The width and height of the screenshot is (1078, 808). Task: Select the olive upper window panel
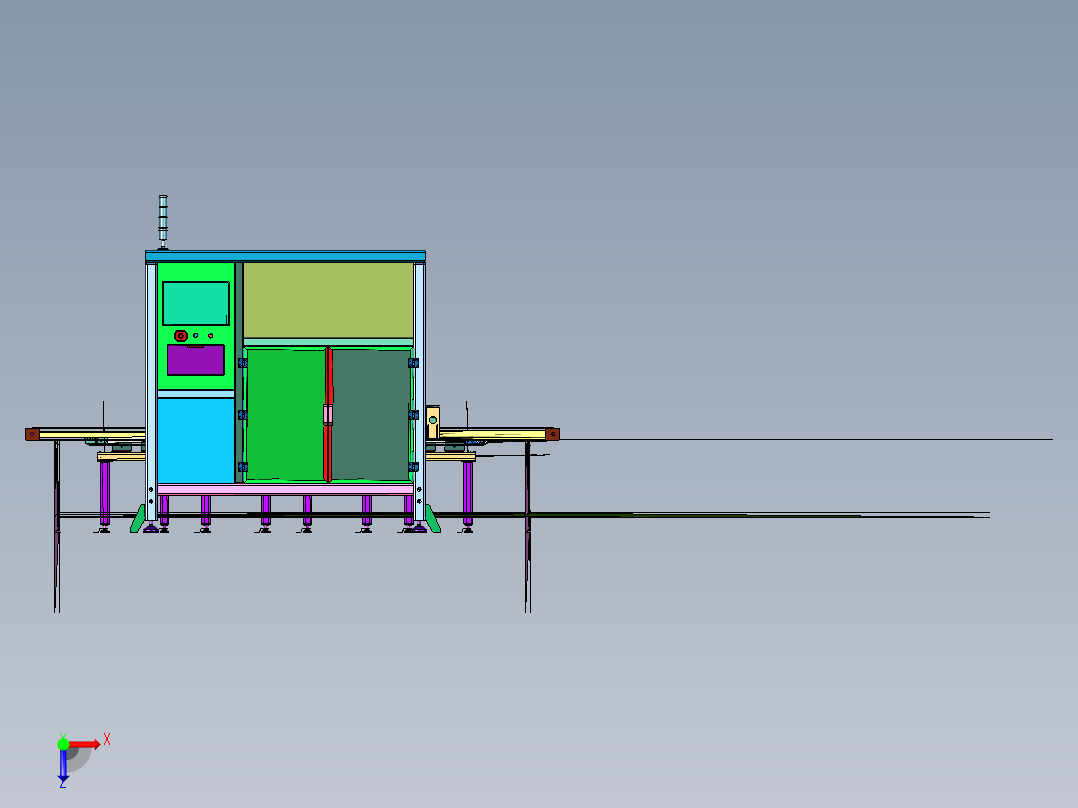click(328, 301)
